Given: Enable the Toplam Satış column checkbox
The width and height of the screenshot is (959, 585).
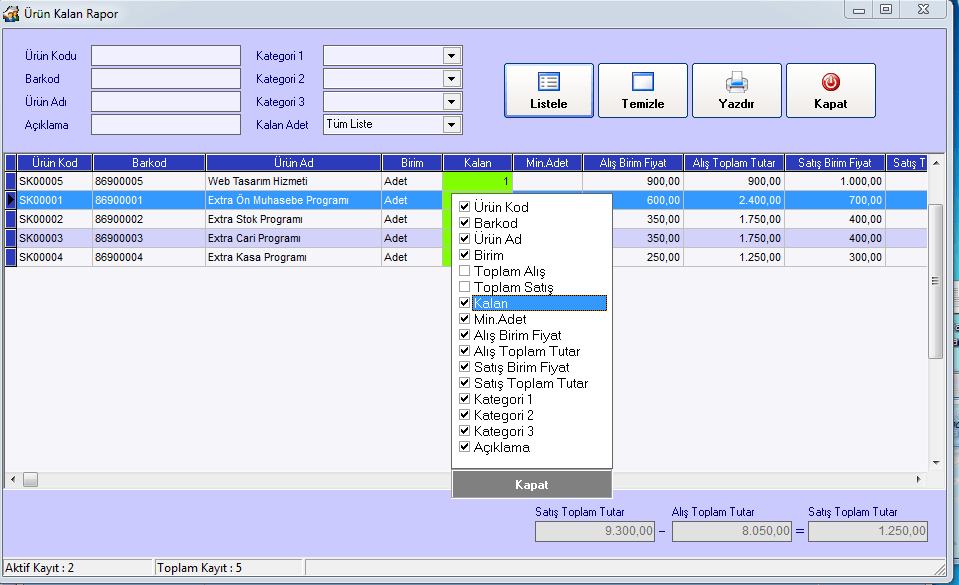Looking at the screenshot, I should click(x=465, y=286).
